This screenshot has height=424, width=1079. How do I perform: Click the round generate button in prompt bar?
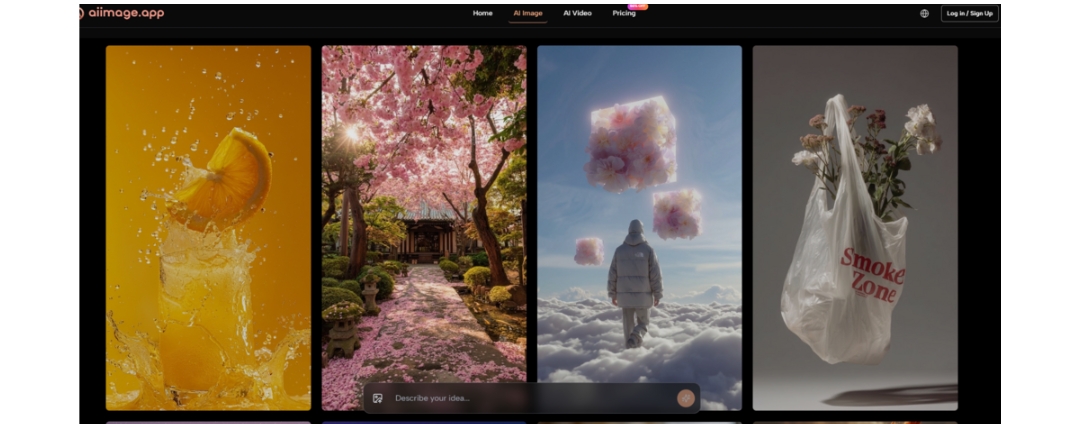click(685, 398)
